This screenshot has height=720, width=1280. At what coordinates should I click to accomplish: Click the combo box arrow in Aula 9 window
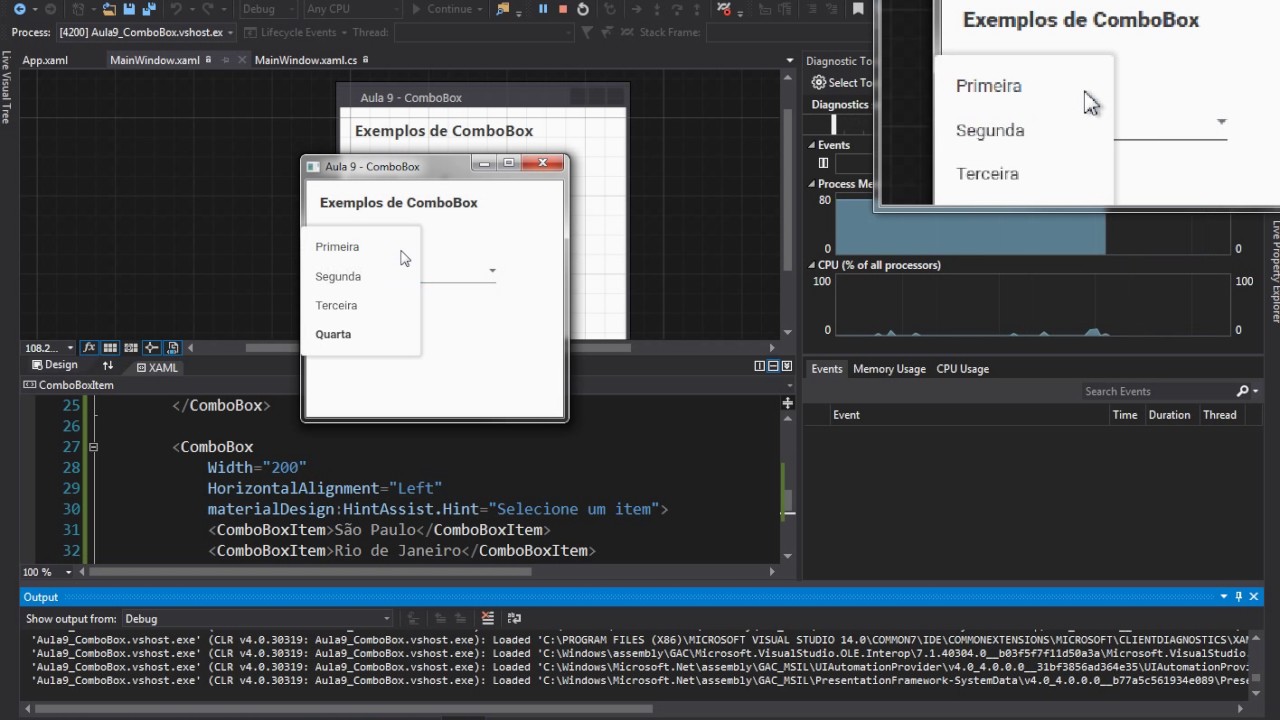tap(492, 271)
